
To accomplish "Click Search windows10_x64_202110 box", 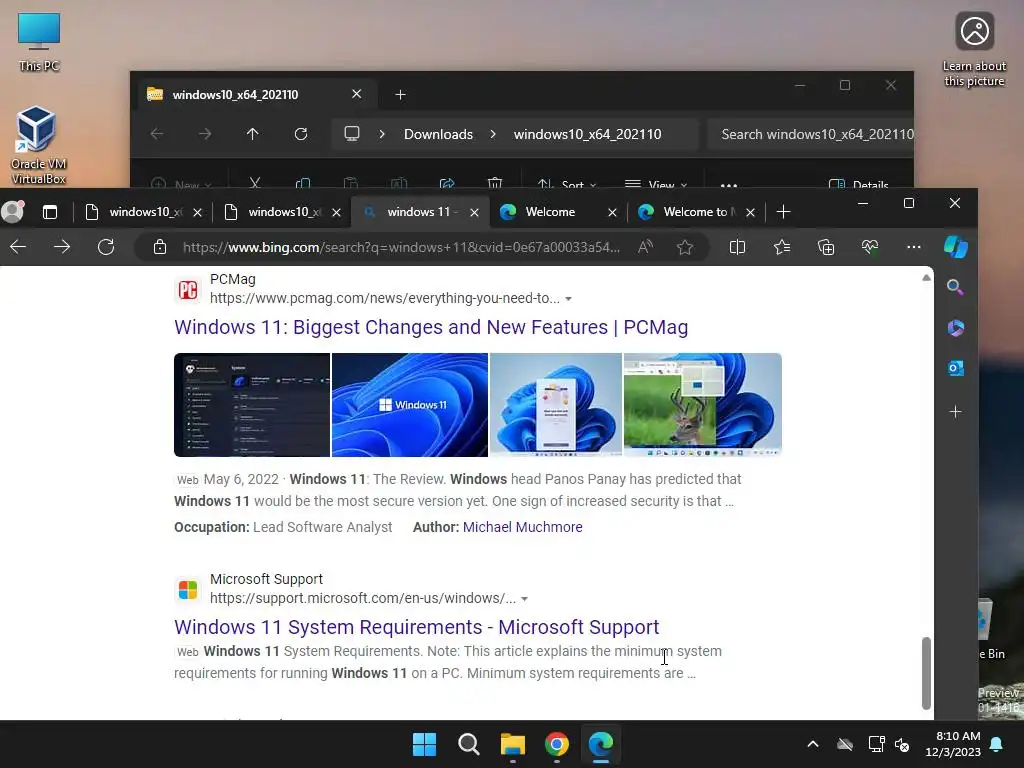I will point(810,134).
